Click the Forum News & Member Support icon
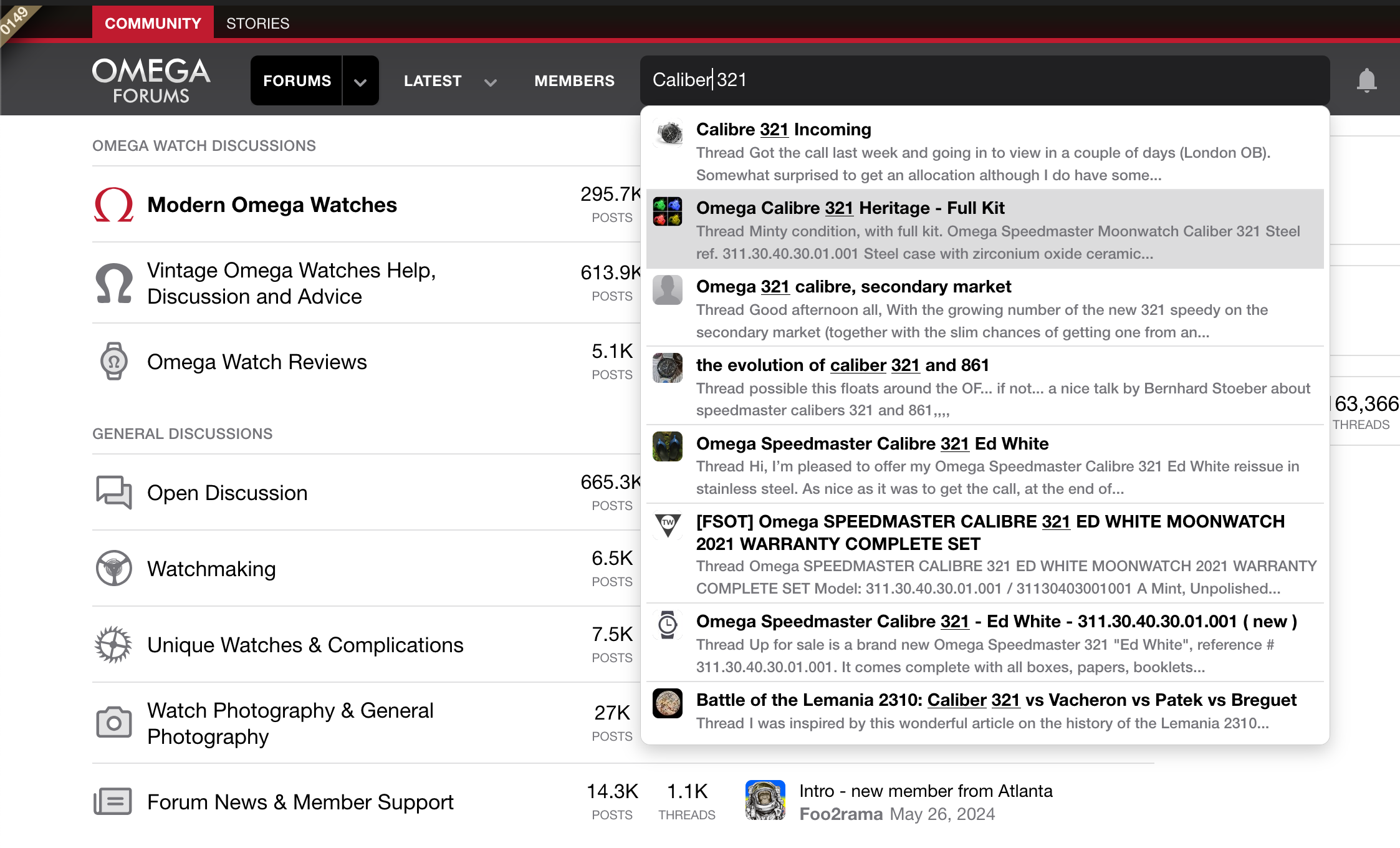This screenshot has height=848, width=1400. pos(113,801)
